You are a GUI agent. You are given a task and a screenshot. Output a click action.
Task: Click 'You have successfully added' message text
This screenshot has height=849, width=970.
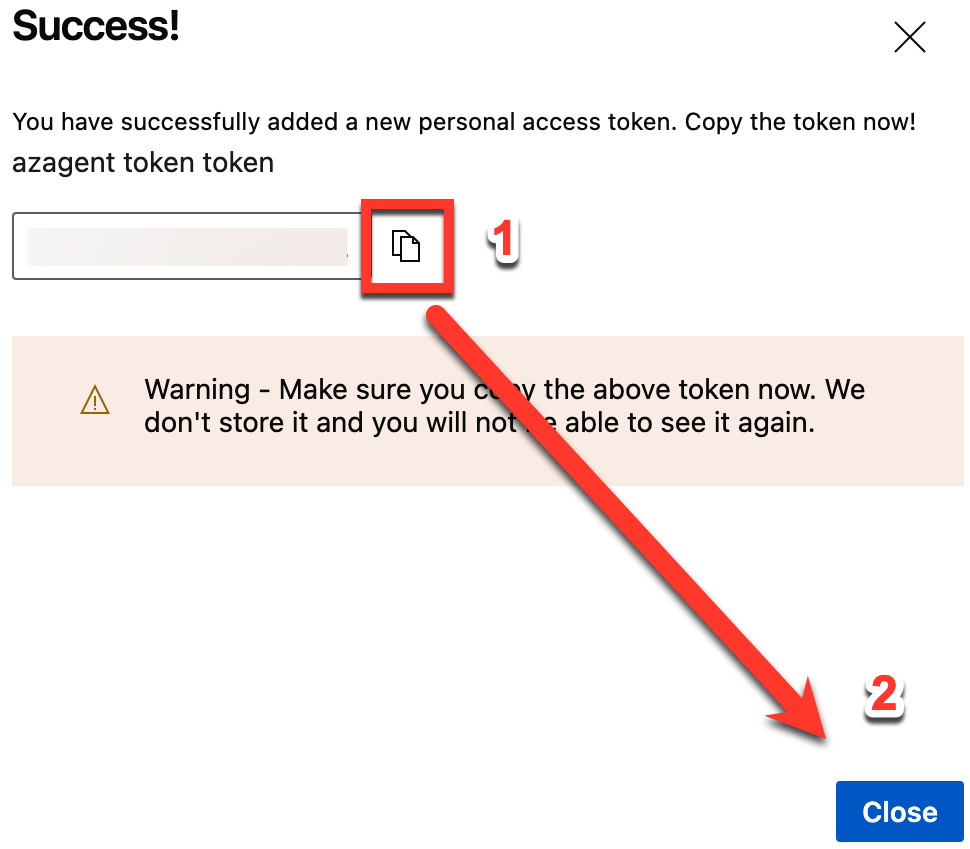tap(175, 122)
